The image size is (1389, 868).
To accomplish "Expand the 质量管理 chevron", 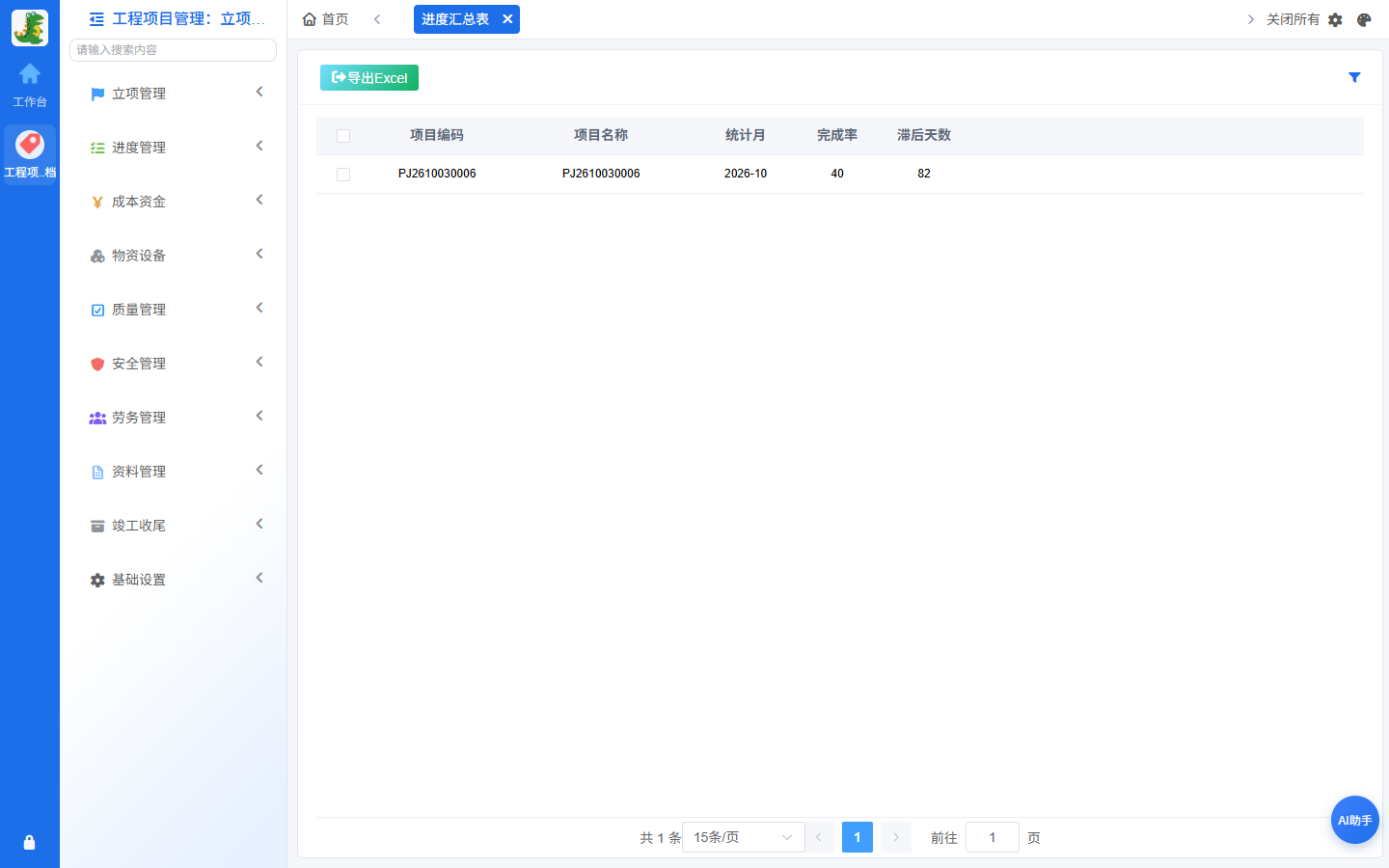I will pos(259,308).
